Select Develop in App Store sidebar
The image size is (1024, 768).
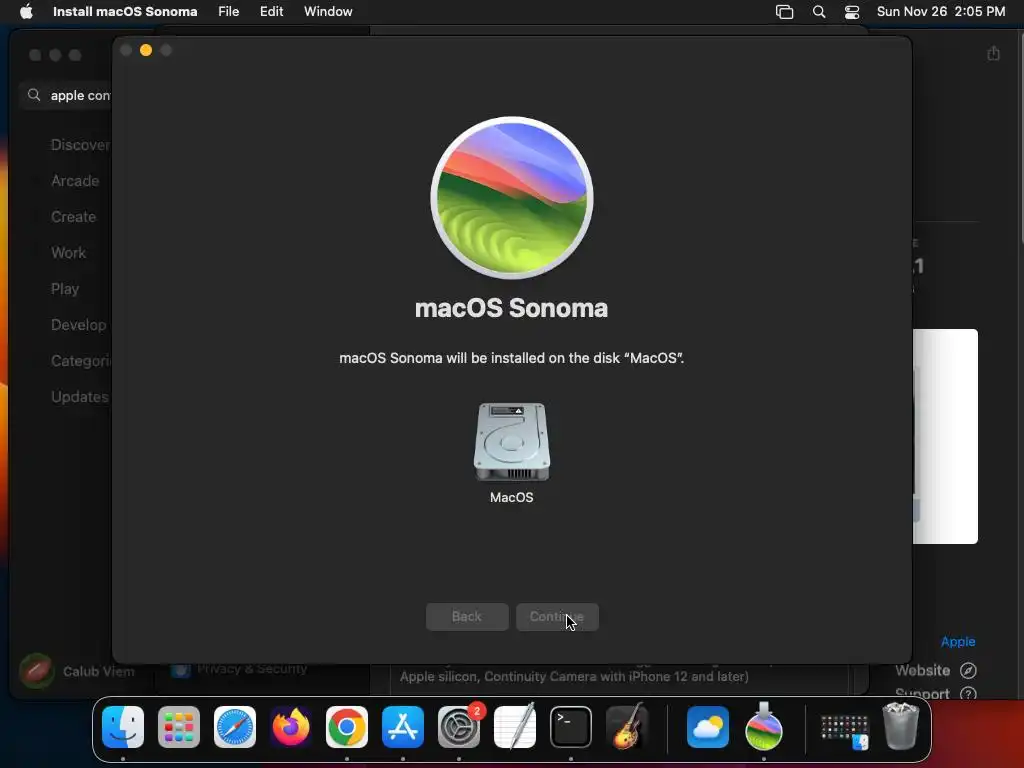[x=78, y=325]
